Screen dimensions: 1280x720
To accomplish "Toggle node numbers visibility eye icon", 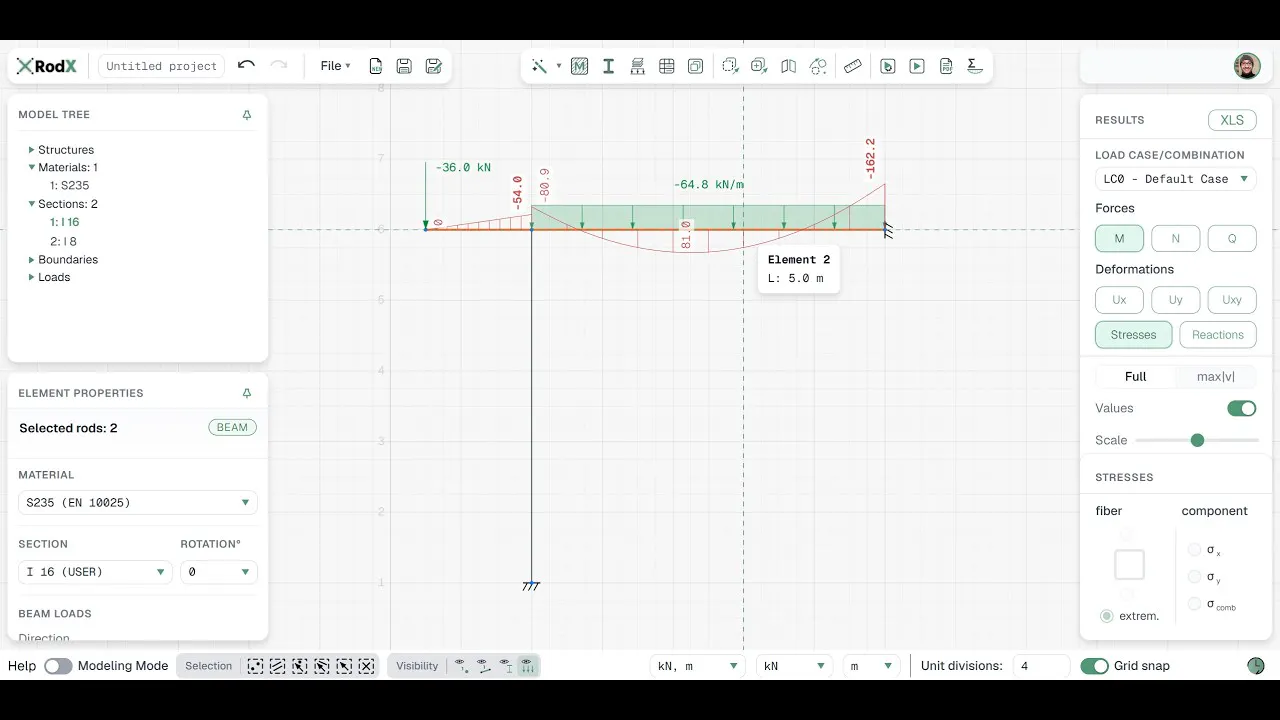I will click(x=461, y=666).
